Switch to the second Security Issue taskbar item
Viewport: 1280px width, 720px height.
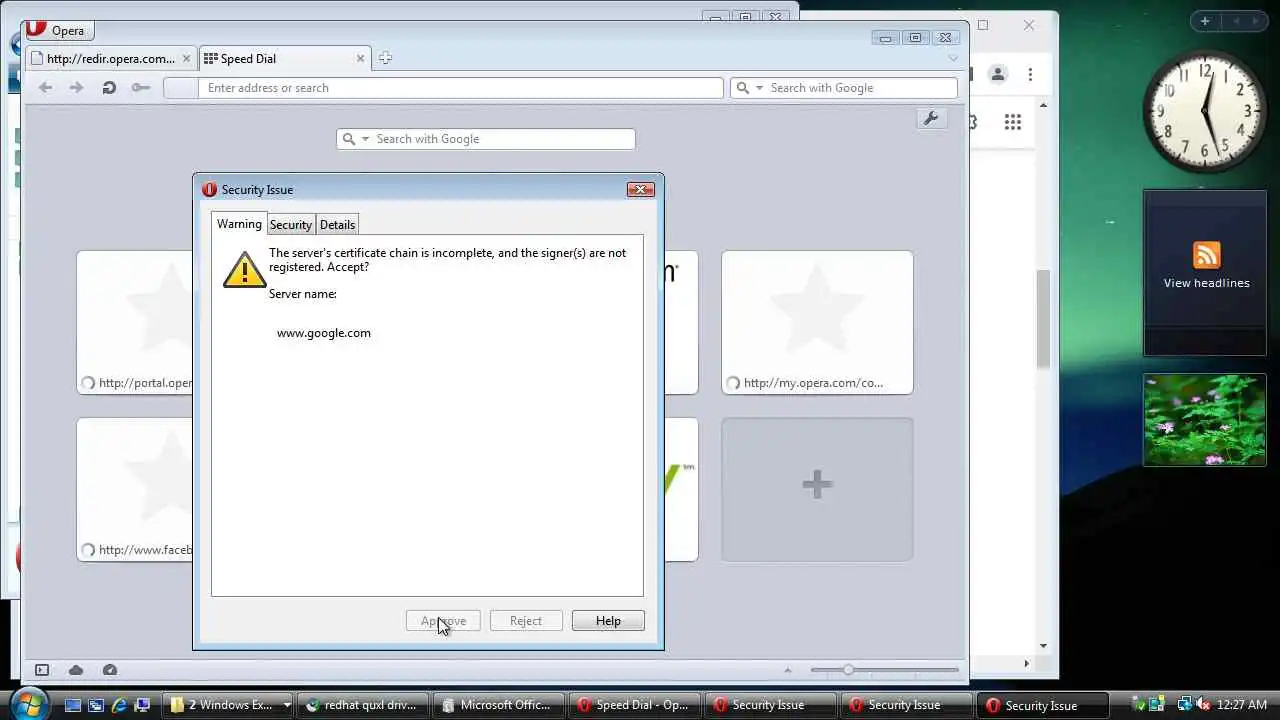click(x=909, y=705)
